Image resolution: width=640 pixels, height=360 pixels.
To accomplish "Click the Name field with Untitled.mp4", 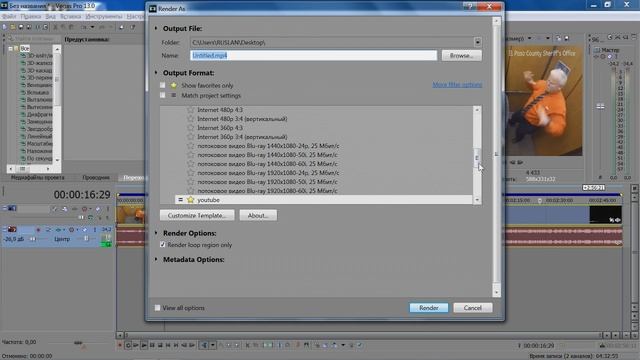I will tap(313, 56).
